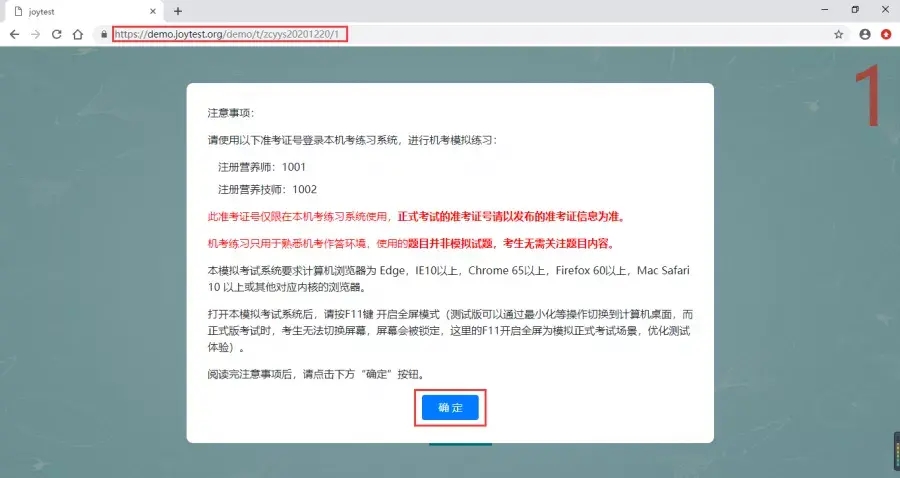Click the colored widget on right edge
The height and width of the screenshot is (478, 900).
895,451
